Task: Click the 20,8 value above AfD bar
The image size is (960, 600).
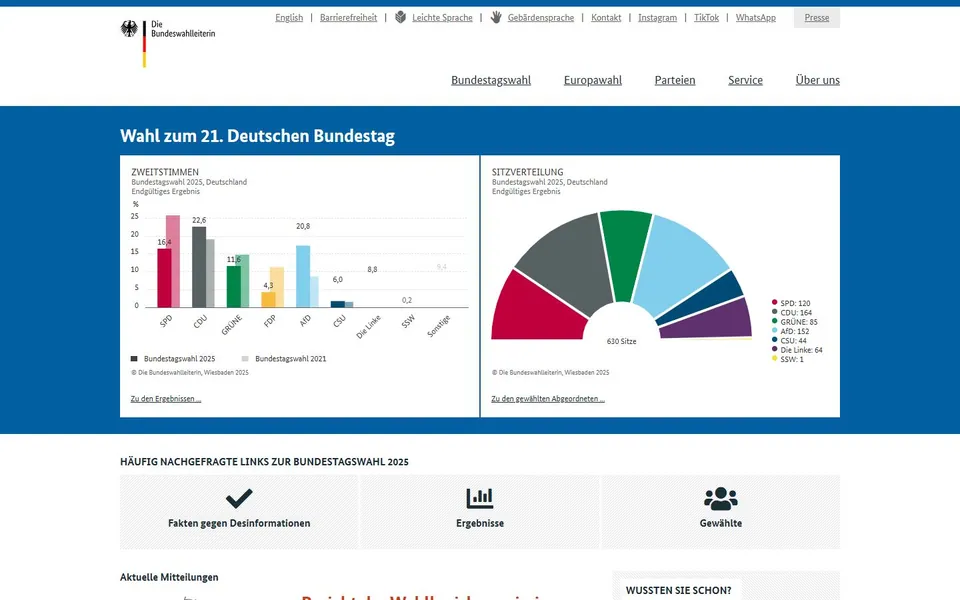Action: click(x=303, y=227)
